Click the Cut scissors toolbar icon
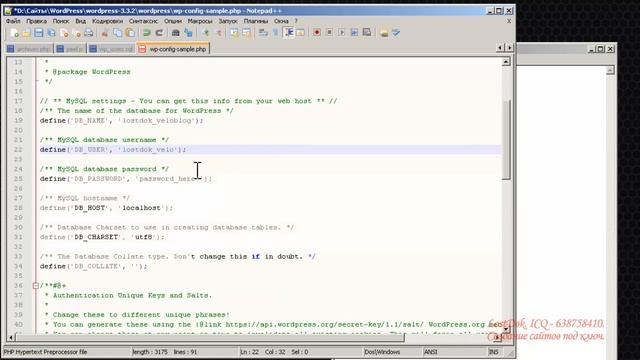Image resolution: width=640 pixels, height=360 pixels. (x=104, y=33)
